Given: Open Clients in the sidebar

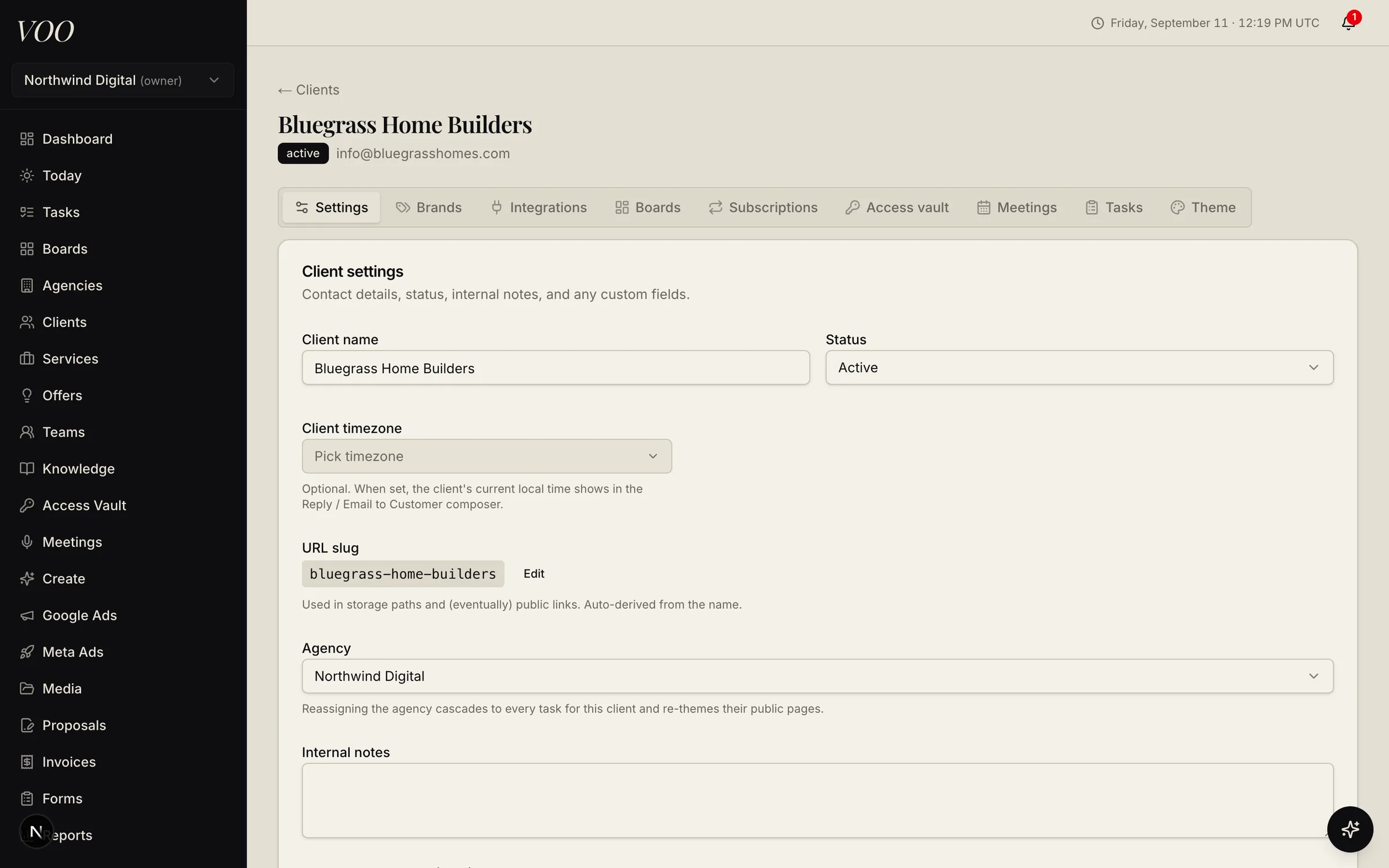Looking at the screenshot, I should click(x=123, y=322).
